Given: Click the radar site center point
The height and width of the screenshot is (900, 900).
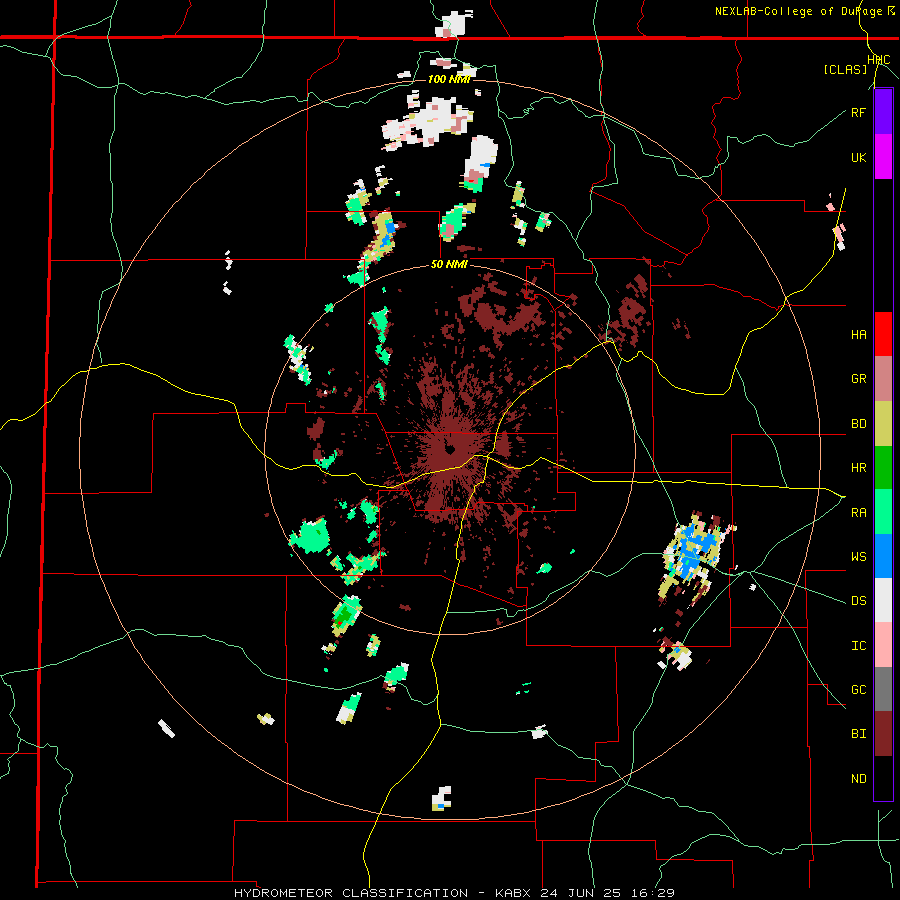Looking at the screenshot, I should [449, 449].
